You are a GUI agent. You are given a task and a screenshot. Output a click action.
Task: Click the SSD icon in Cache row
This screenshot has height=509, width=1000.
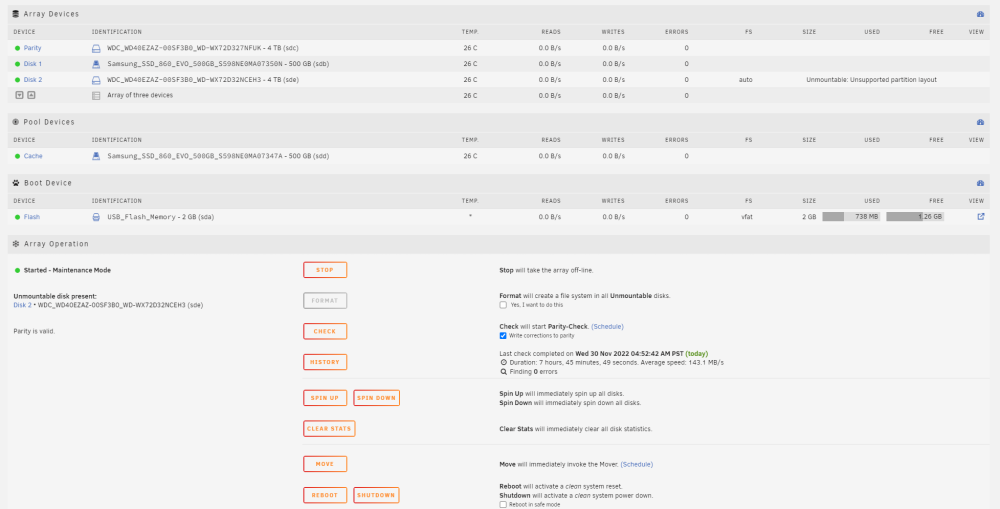click(x=96, y=156)
